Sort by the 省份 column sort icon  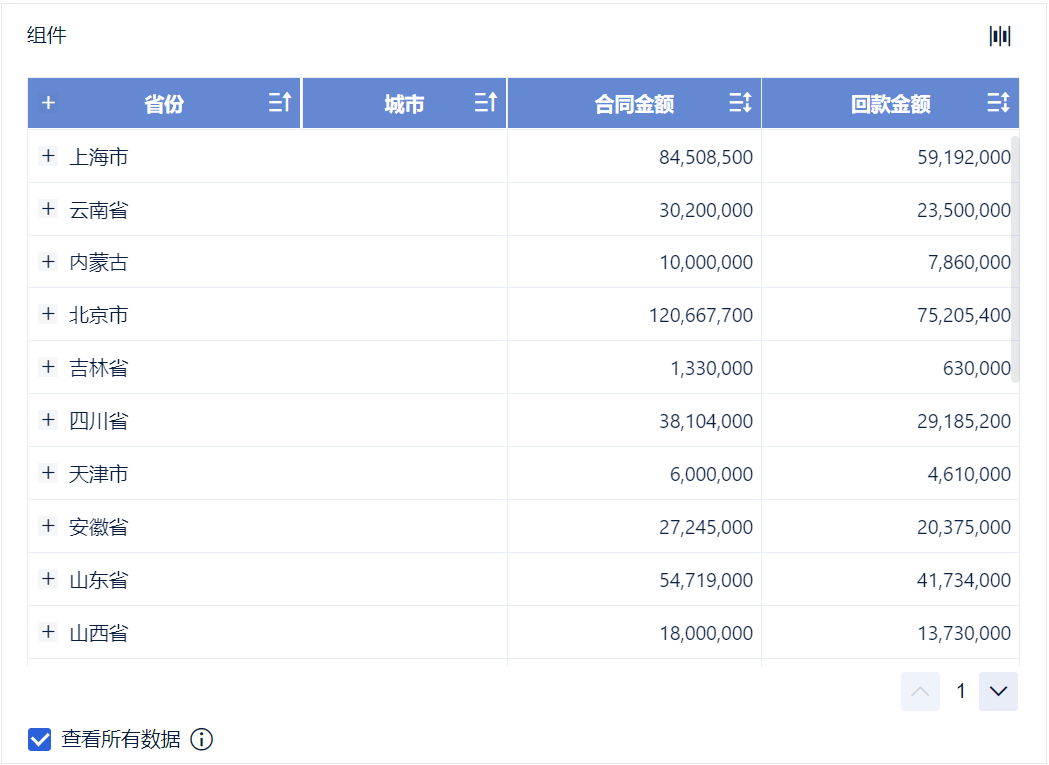[280, 102]
